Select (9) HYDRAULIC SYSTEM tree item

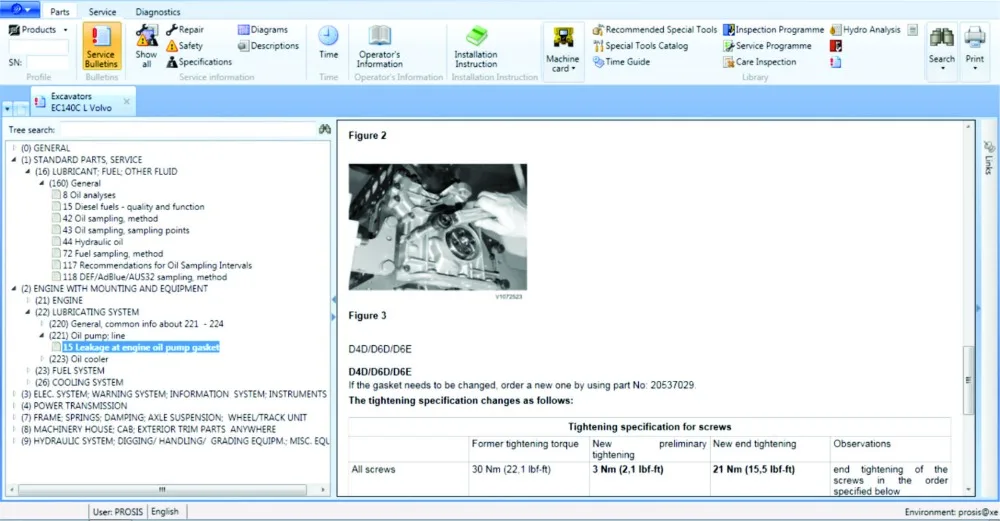pos(175,441)
